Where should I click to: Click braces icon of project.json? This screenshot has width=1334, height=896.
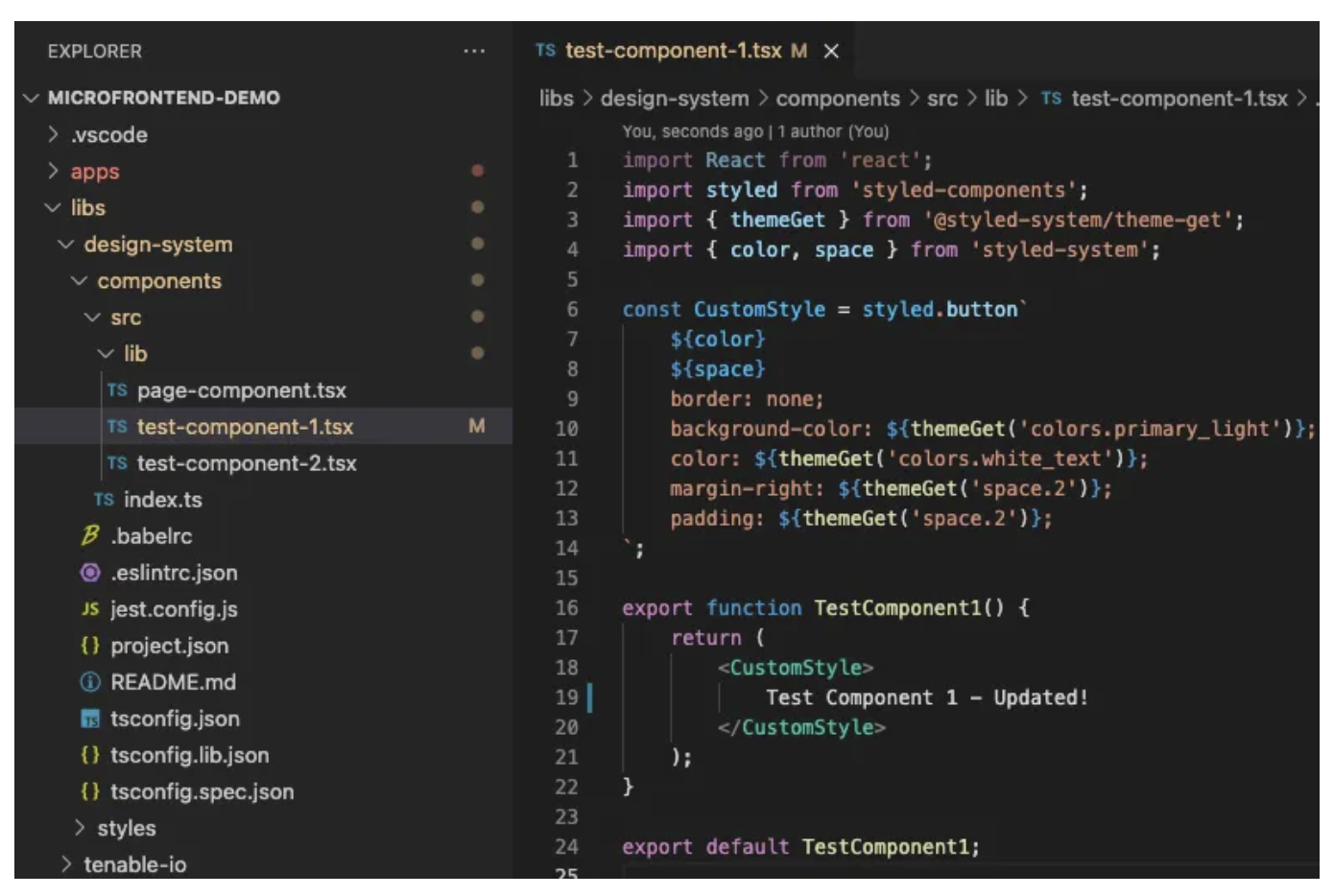(90, 646)
